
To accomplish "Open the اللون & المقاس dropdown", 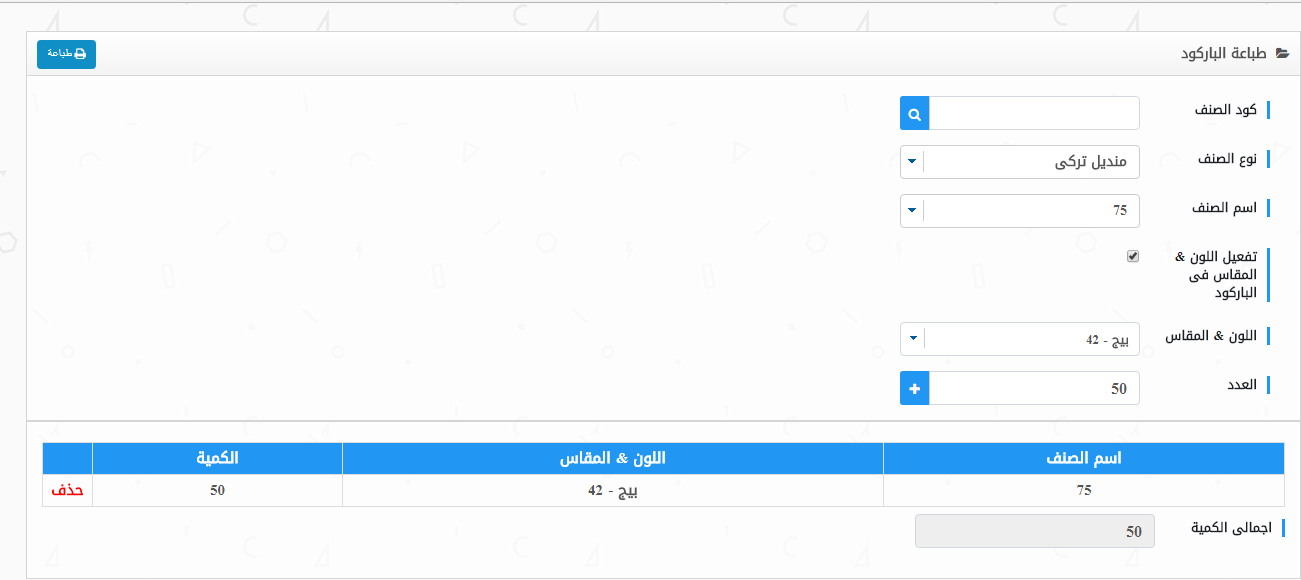I will pyautogui.click(x=912, y=339).
